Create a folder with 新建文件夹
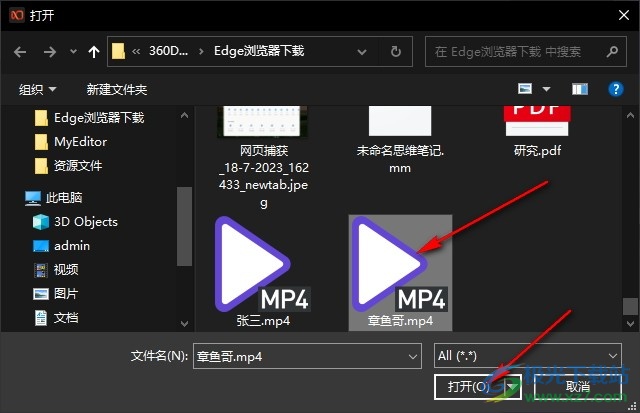 coord(116,89)
